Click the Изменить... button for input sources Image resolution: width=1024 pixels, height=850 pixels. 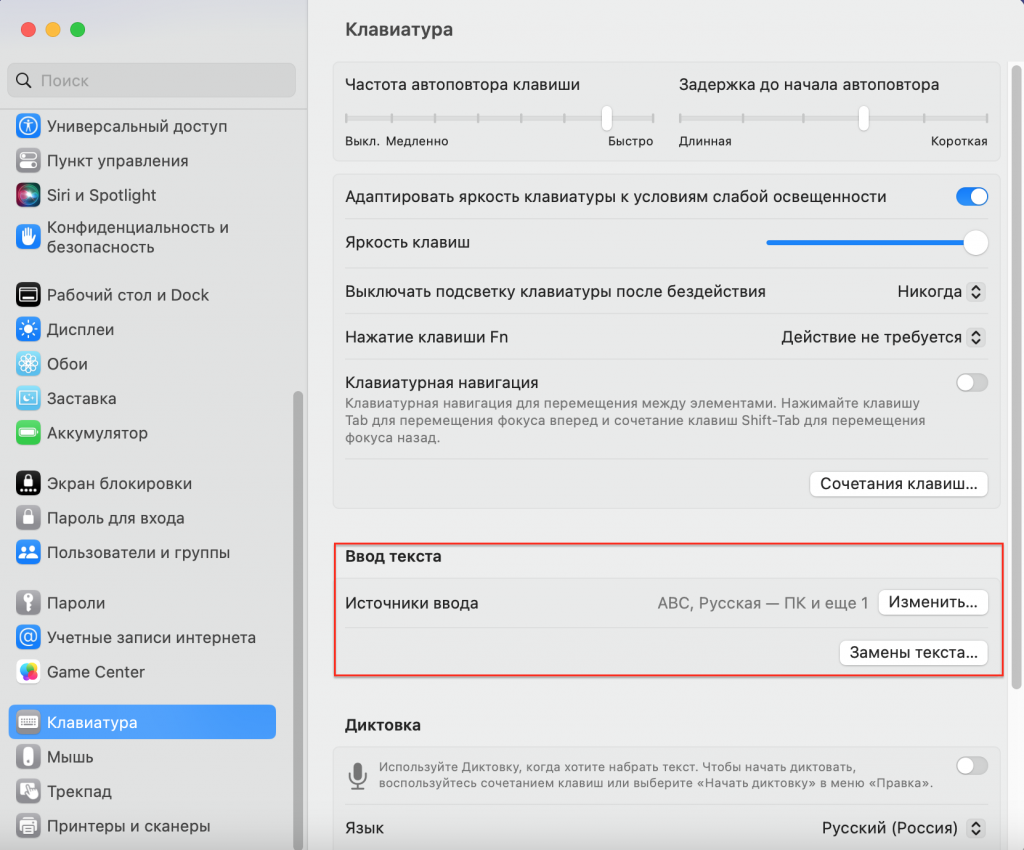coord(933,602)
